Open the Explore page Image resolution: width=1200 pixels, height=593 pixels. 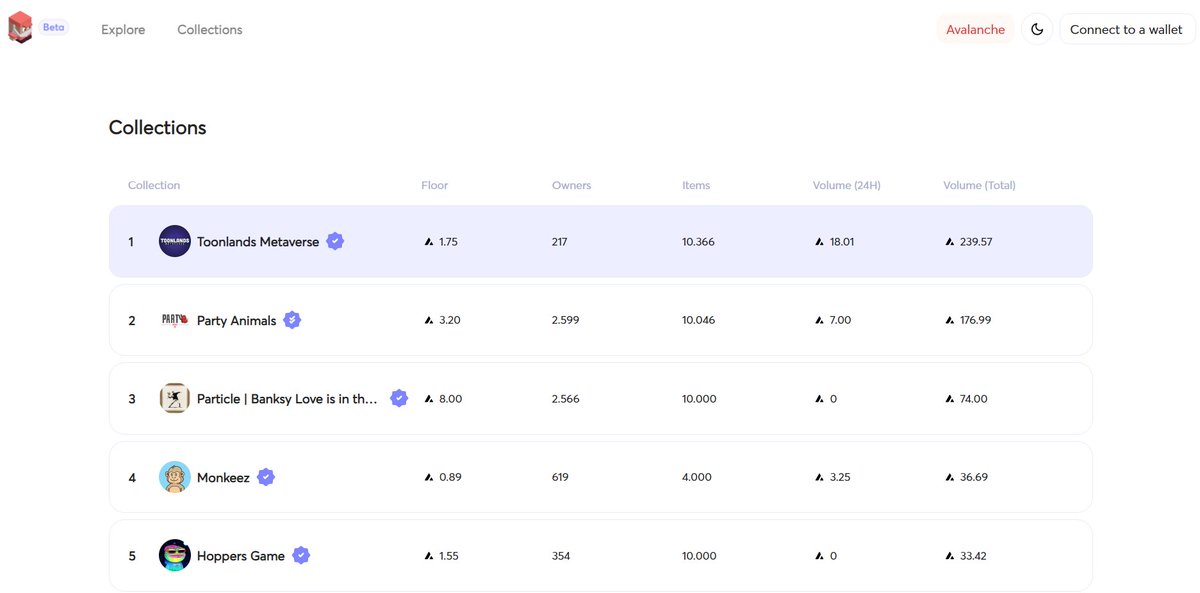coord(123,30)
